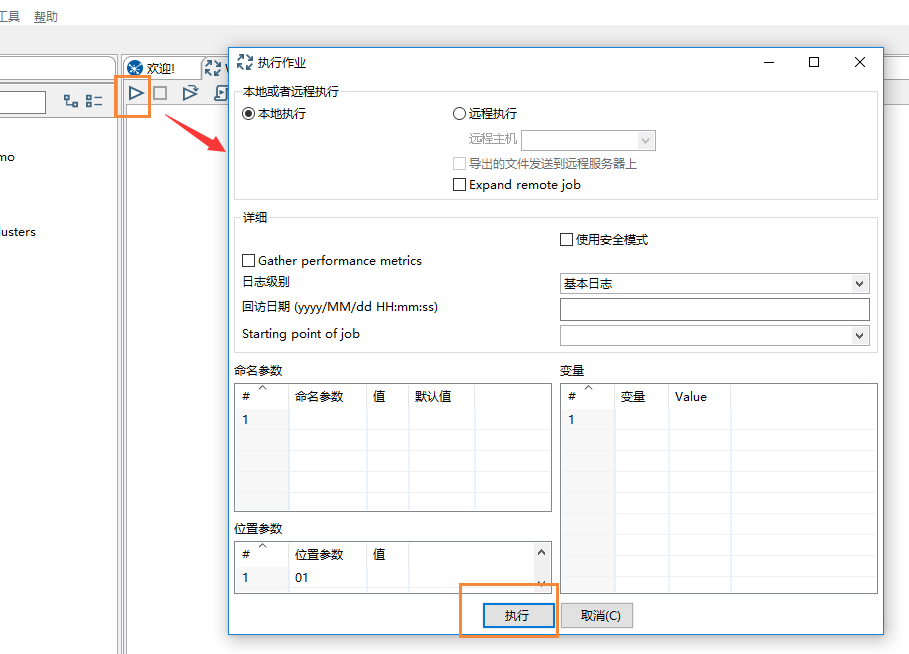Click the replay job toolbar icon
909x654 pixels.
221,93
